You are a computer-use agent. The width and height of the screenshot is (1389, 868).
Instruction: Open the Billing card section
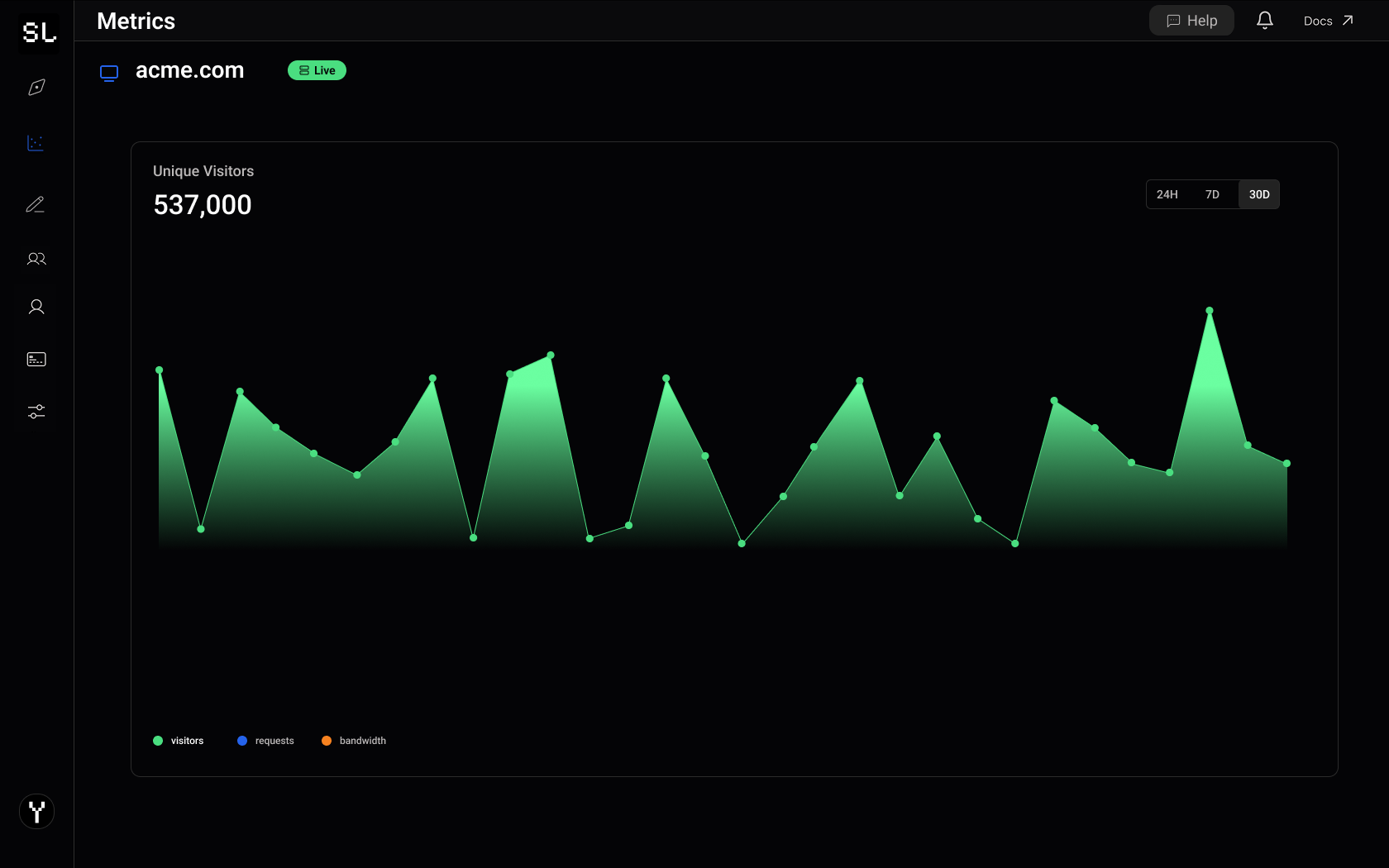click(36, 359)
